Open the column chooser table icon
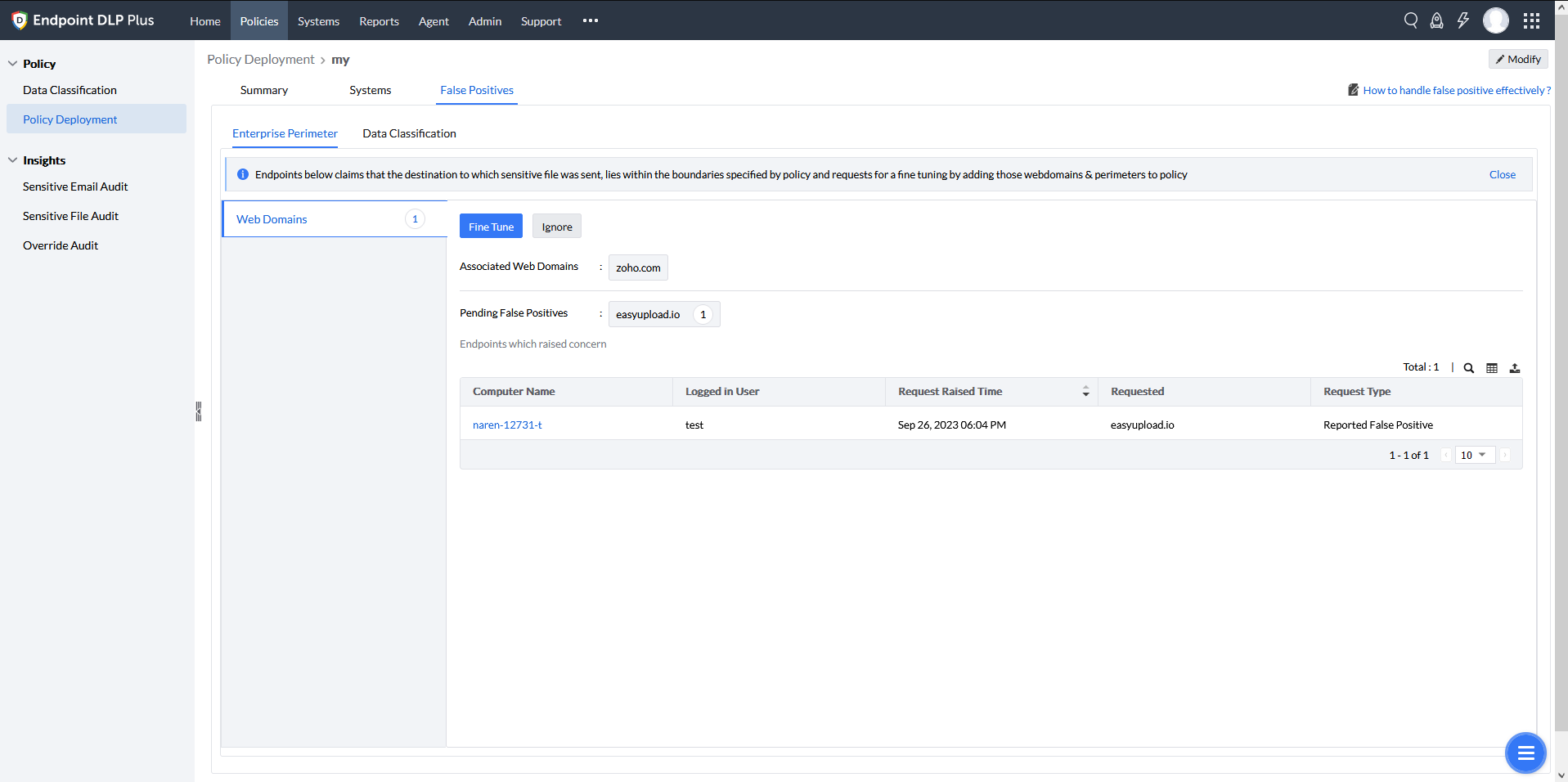Image resolution: width=1568 pixels, height=782 pixels. (x=1491, y=368)
